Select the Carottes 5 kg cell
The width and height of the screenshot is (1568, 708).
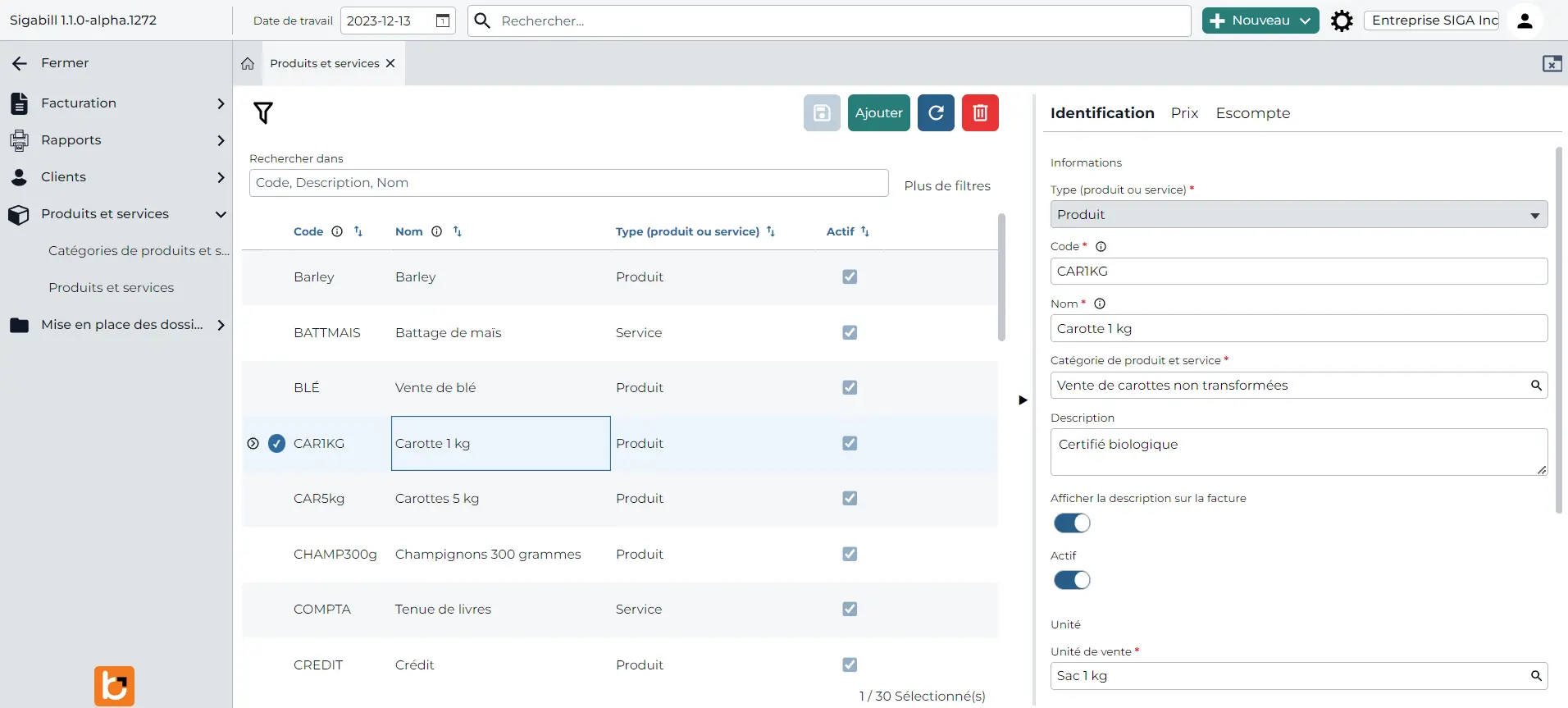[x=501, y=499]
